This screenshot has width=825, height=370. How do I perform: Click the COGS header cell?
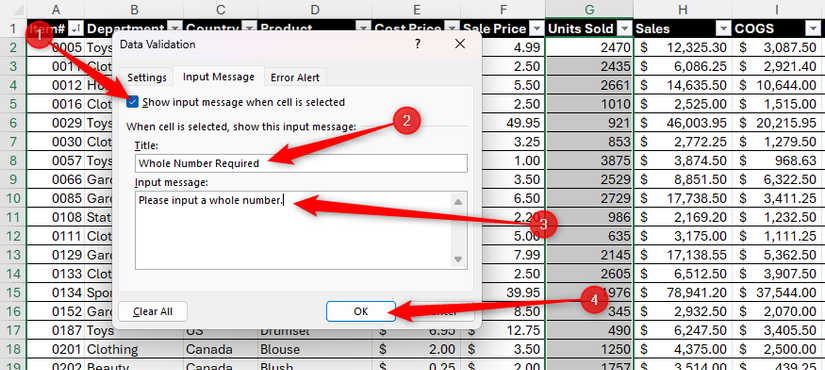click(x=778, y=29)
